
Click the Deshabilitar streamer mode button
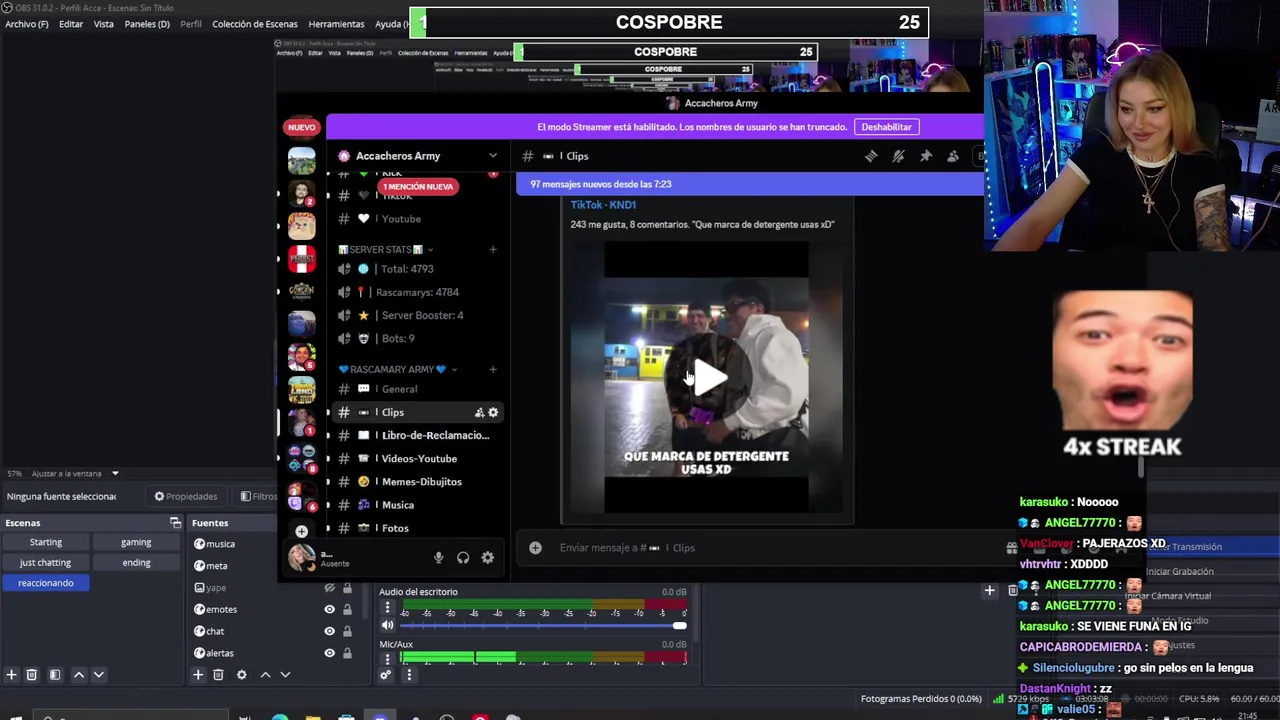point(886,127)
